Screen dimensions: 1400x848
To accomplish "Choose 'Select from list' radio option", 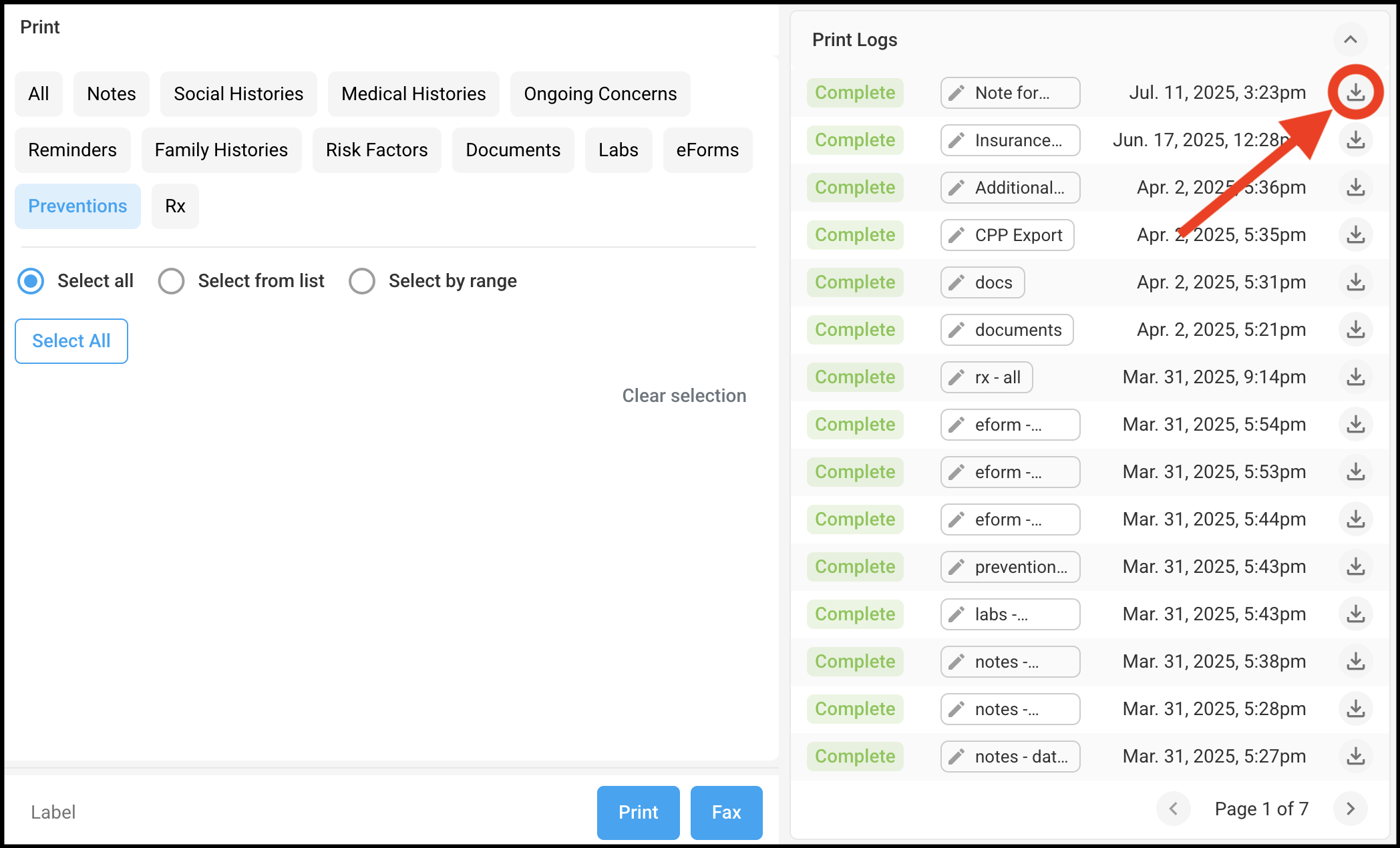I will point(171,281).
